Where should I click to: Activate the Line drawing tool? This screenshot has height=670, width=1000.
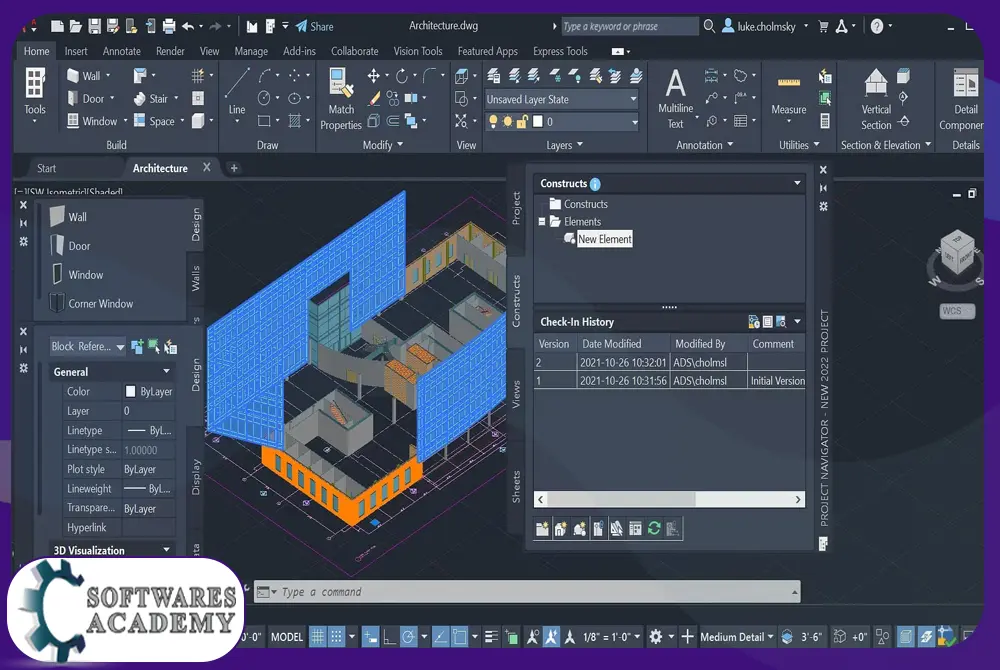click(237, 91)
